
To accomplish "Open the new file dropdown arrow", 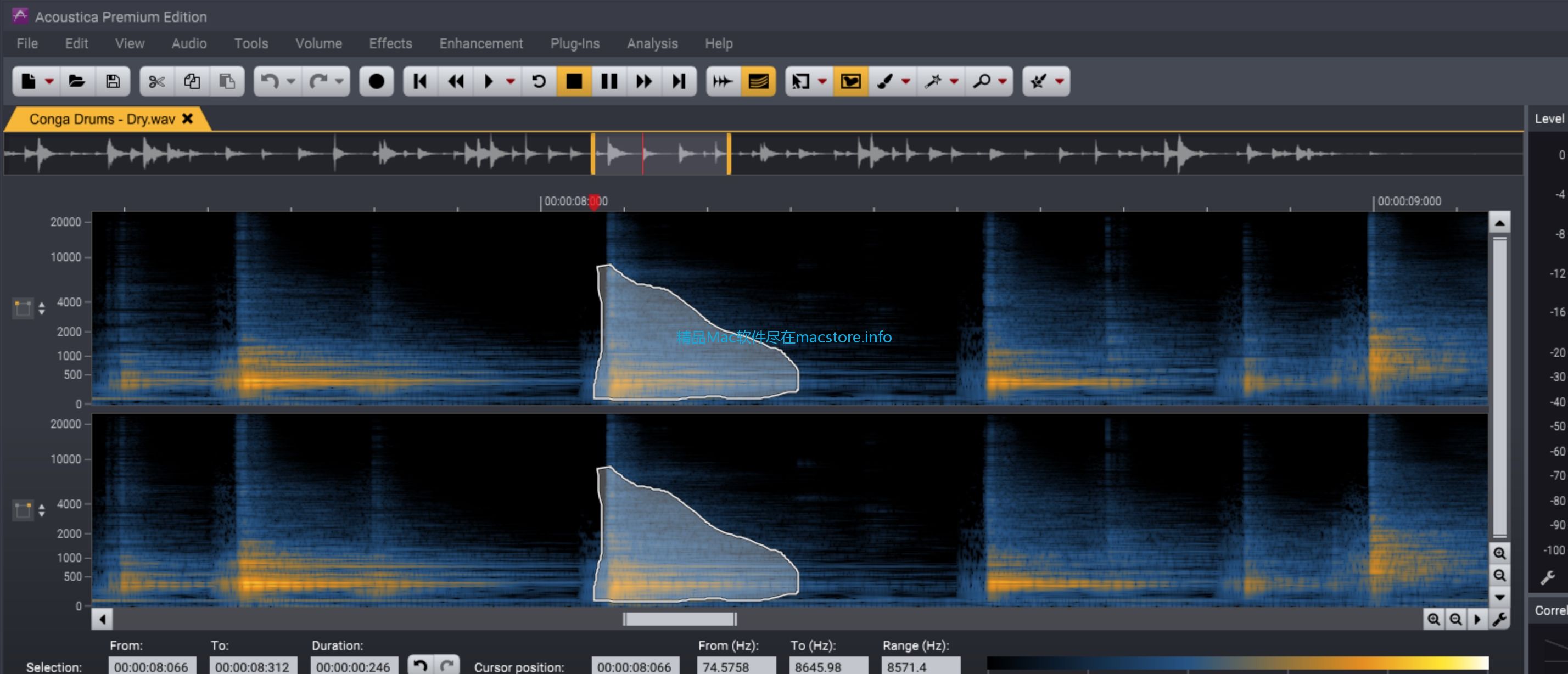I will (50, 81).
